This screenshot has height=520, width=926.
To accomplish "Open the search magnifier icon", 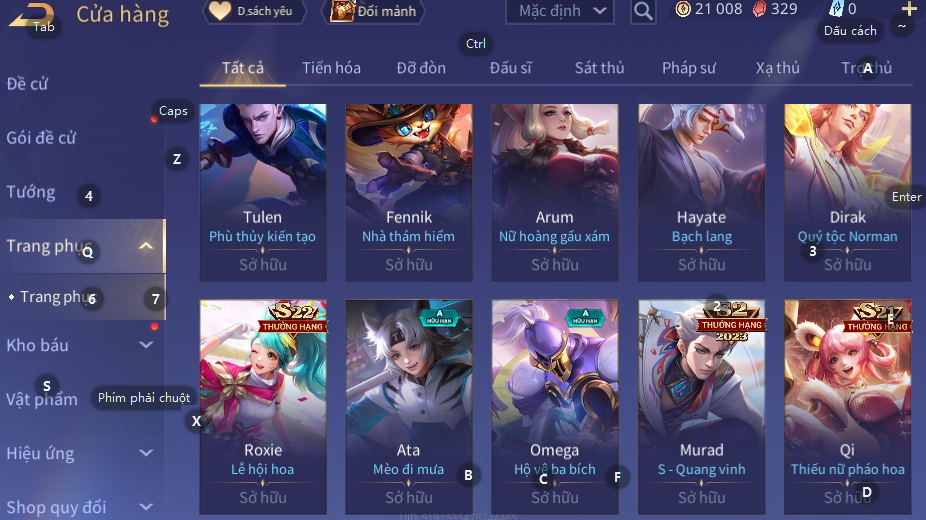I will pyautogui.click(x=643, y=11).
